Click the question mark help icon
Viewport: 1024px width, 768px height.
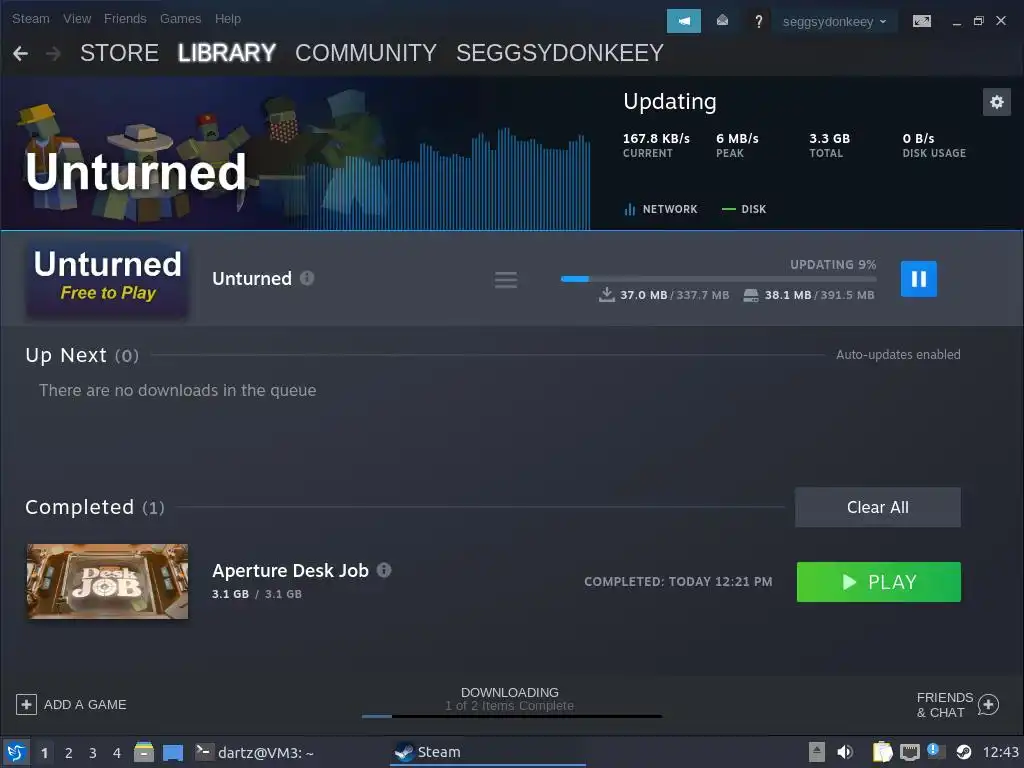pos(758,22)
